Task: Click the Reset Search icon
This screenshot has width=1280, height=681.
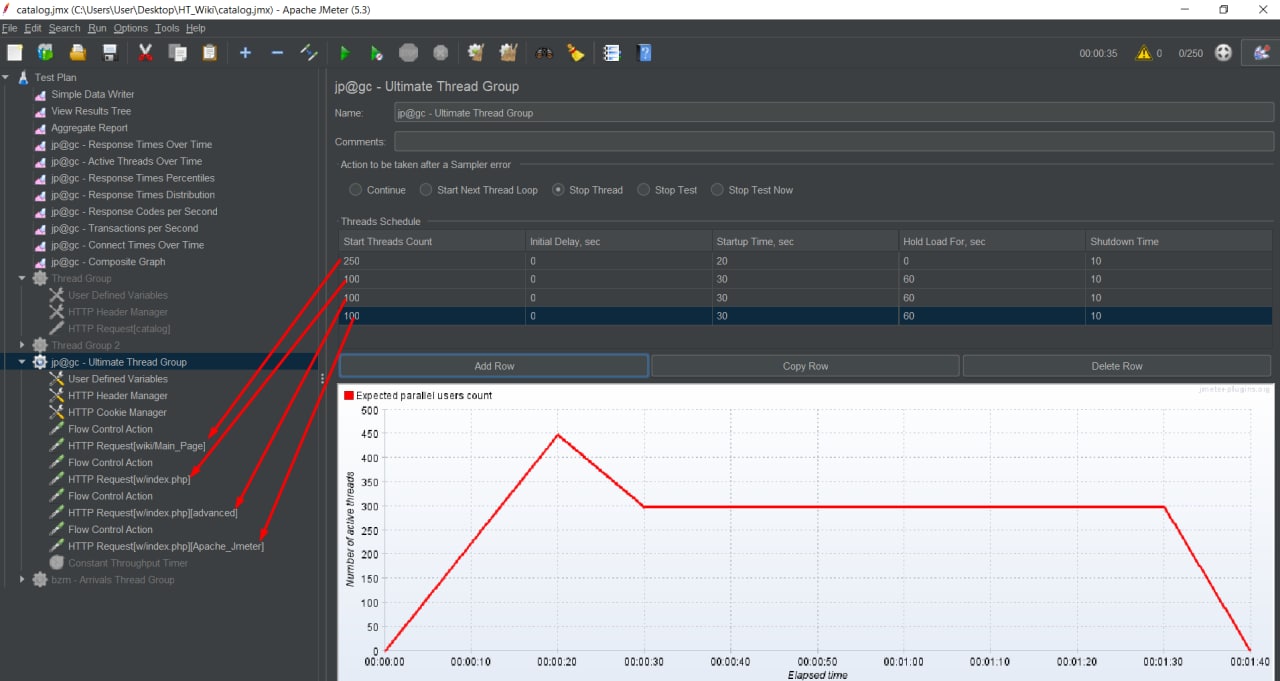Action: 575,52
